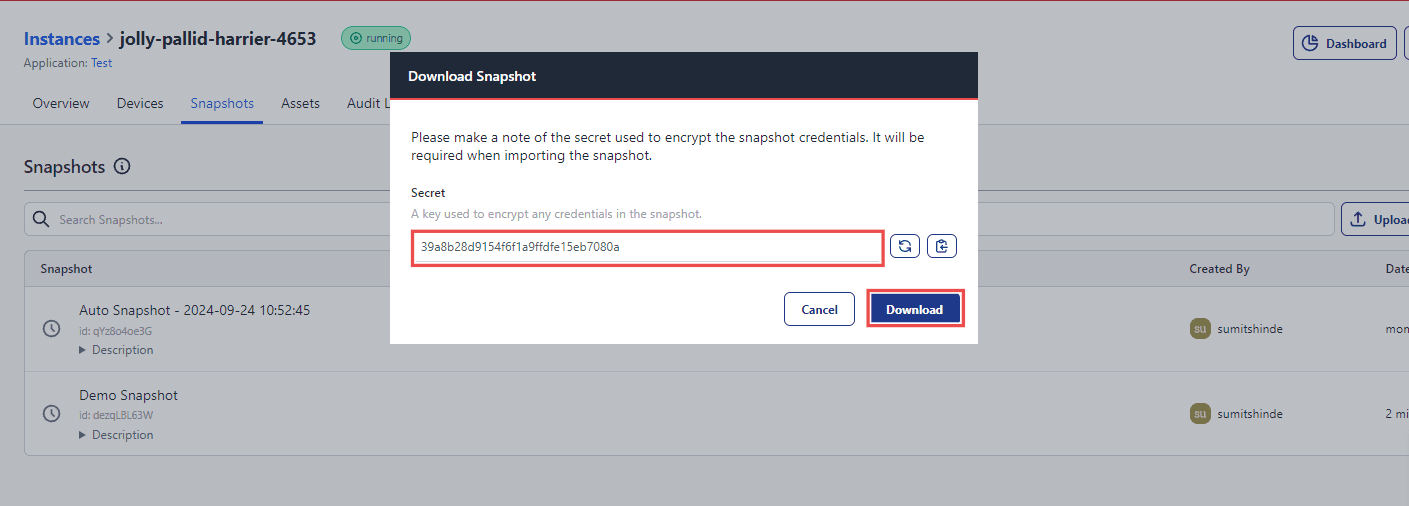This screenshot has height=506, width=1409.
Task: Click the jolly-pallid-harrier-4653 instance name
Action: [x=218, y=39]
